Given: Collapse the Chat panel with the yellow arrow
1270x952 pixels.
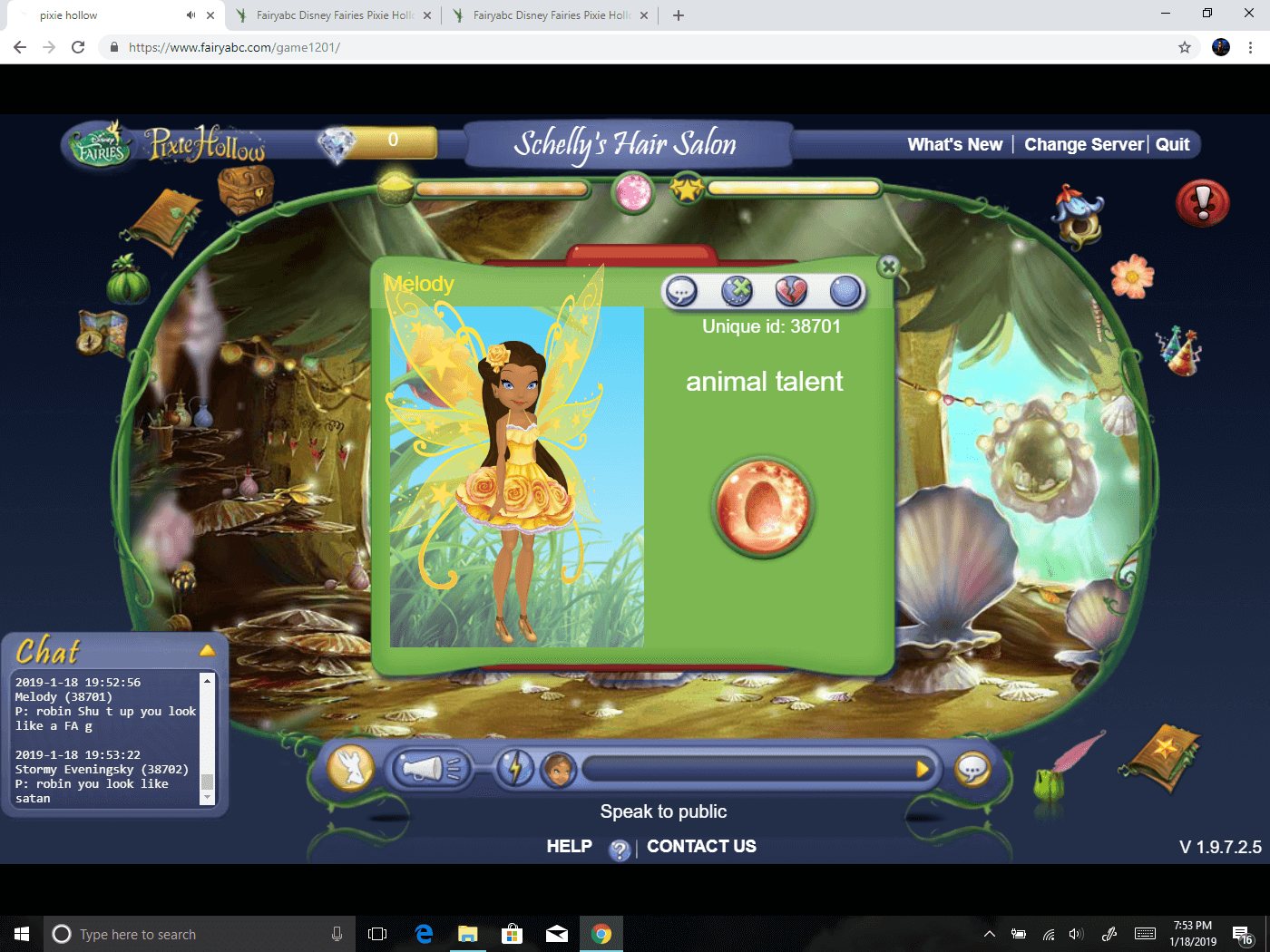Looking at the screenshot, I should pos(207,649).
